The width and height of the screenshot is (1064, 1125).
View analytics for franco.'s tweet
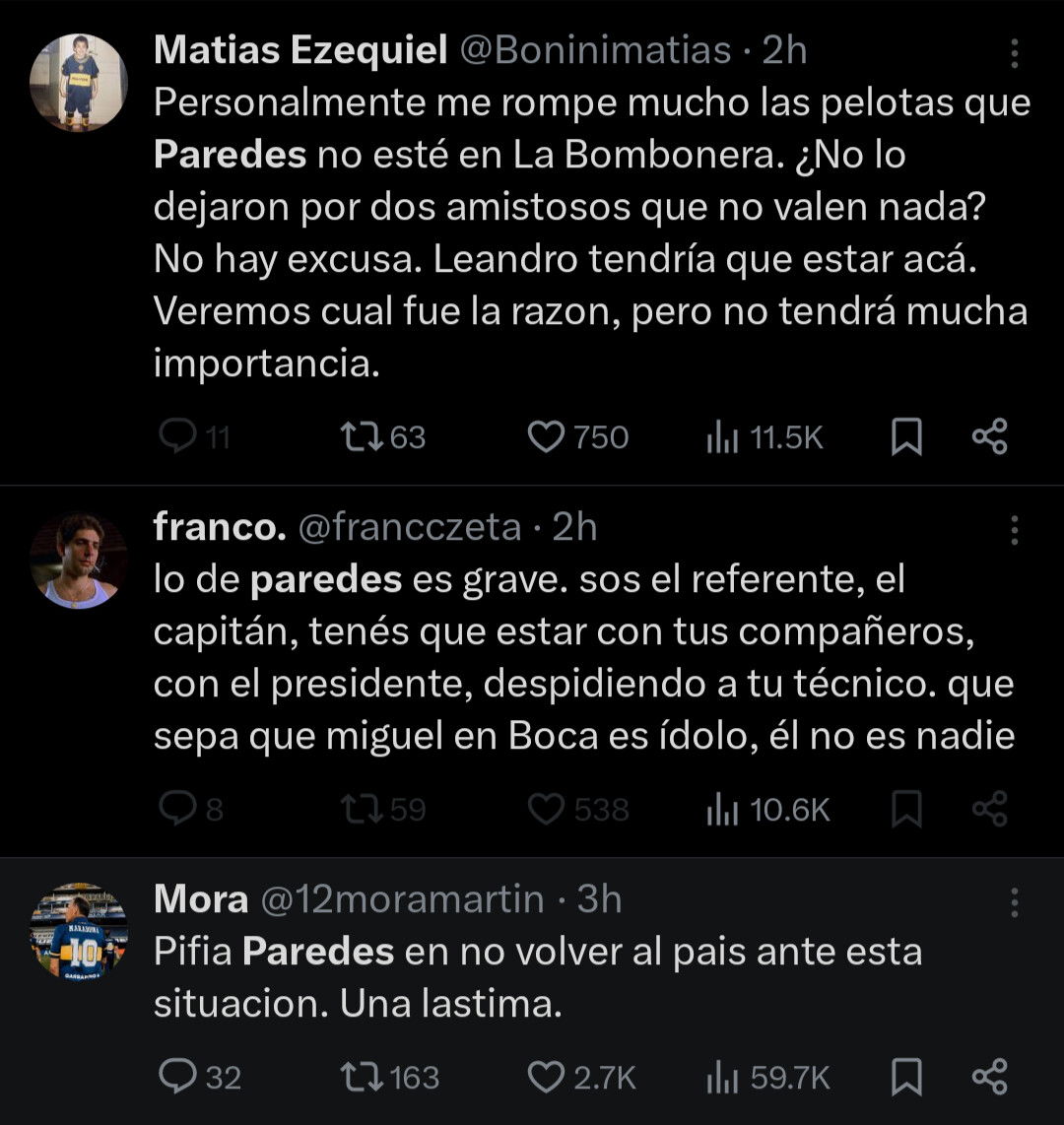coord(721,809)
